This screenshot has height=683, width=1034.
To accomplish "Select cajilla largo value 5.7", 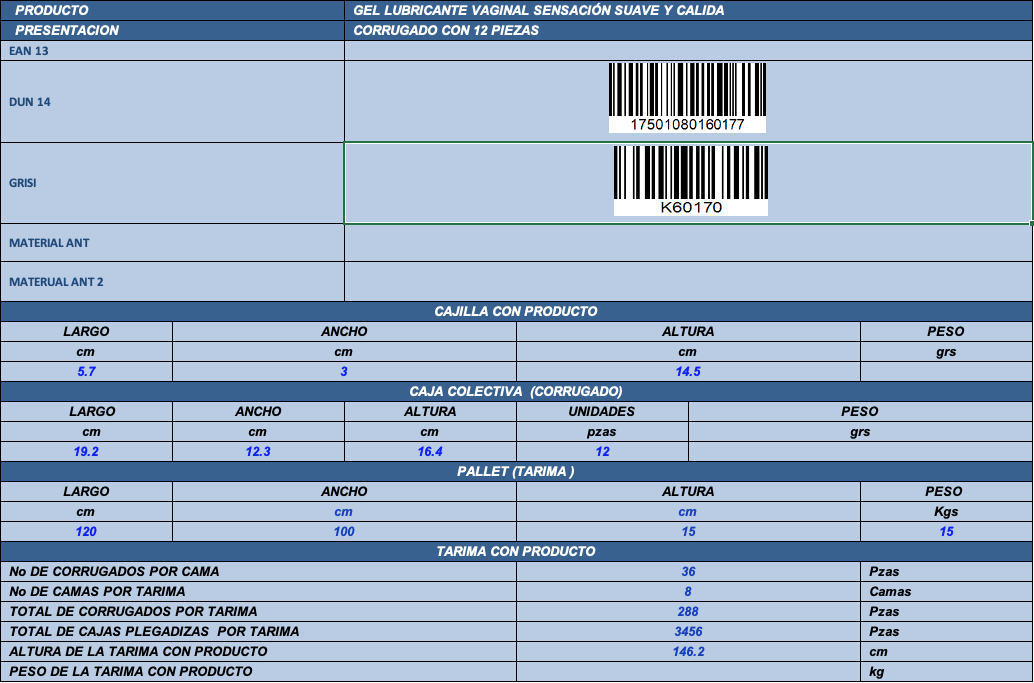I will (86, 371).
